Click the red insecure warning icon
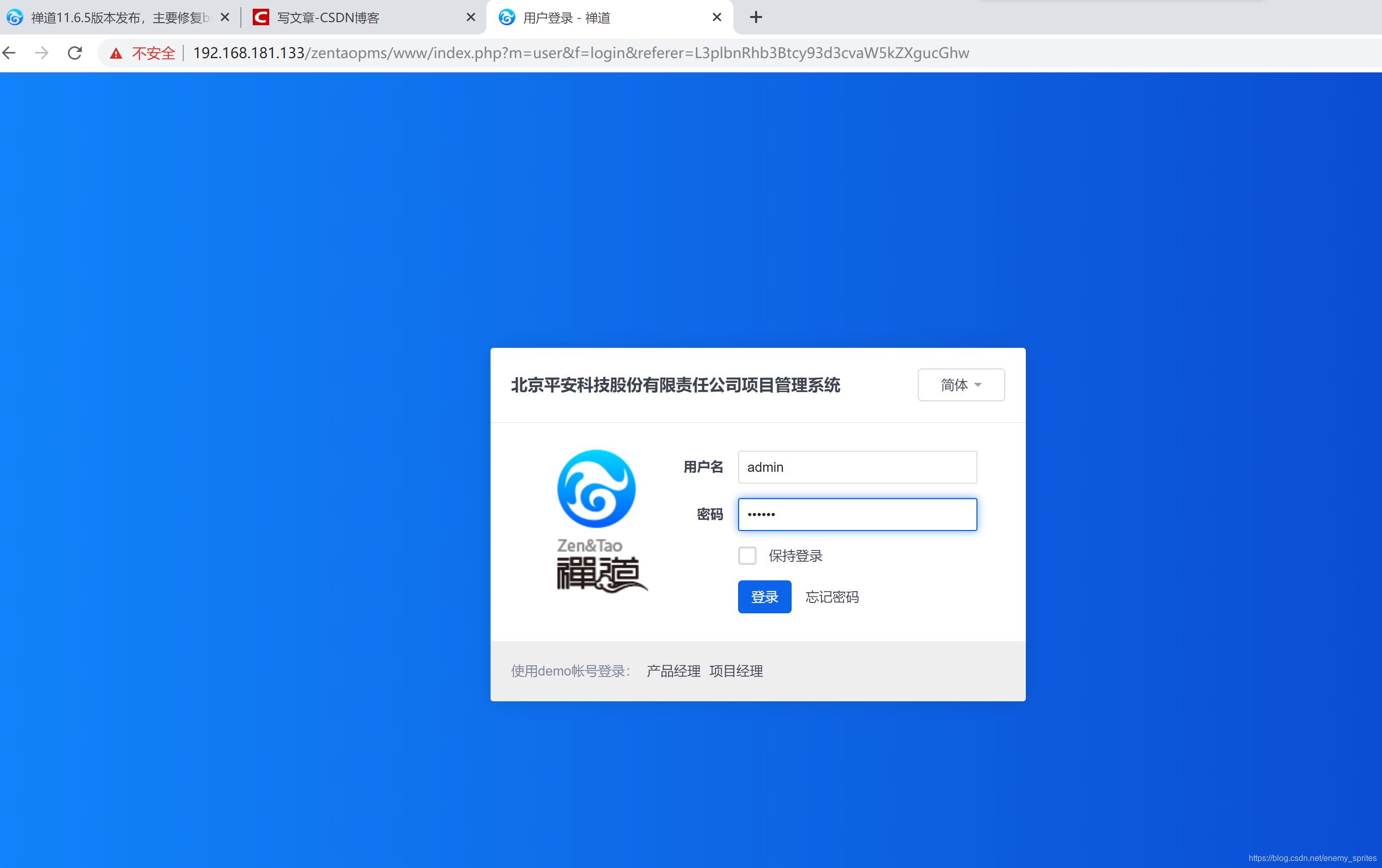The height and width of the screenshot is (868, 1382). coord(116,54)
